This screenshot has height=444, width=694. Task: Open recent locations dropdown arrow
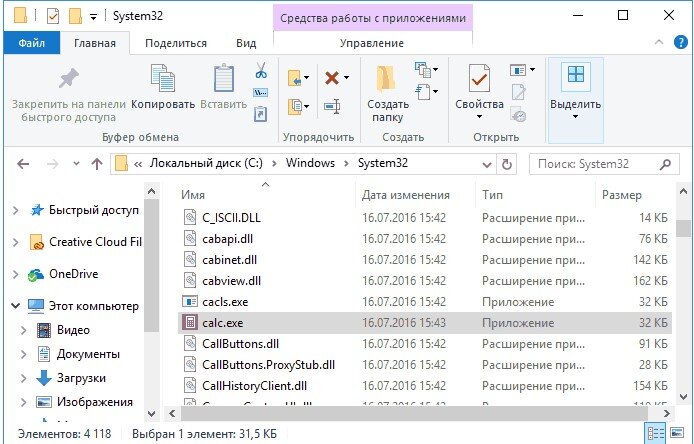tap(76, 164)
